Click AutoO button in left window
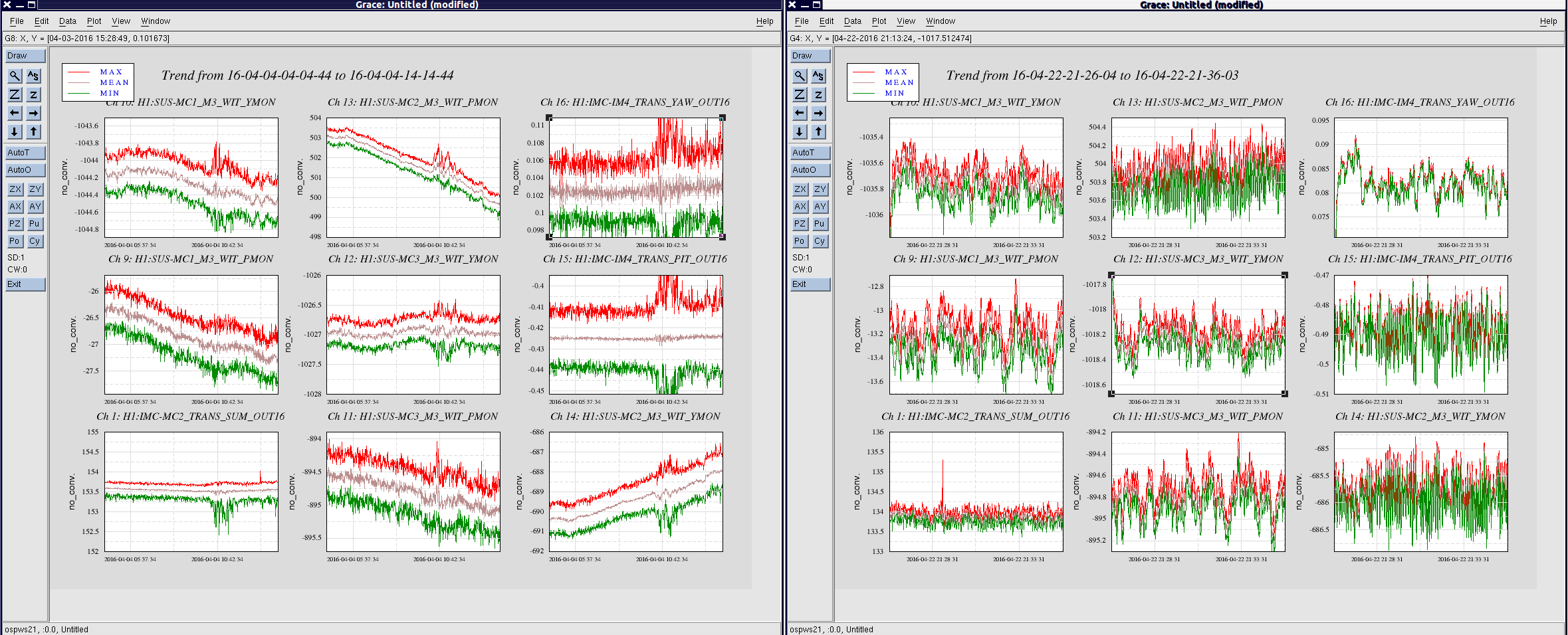The height and width of the screenshot is (635, 1568). [25, 170]
